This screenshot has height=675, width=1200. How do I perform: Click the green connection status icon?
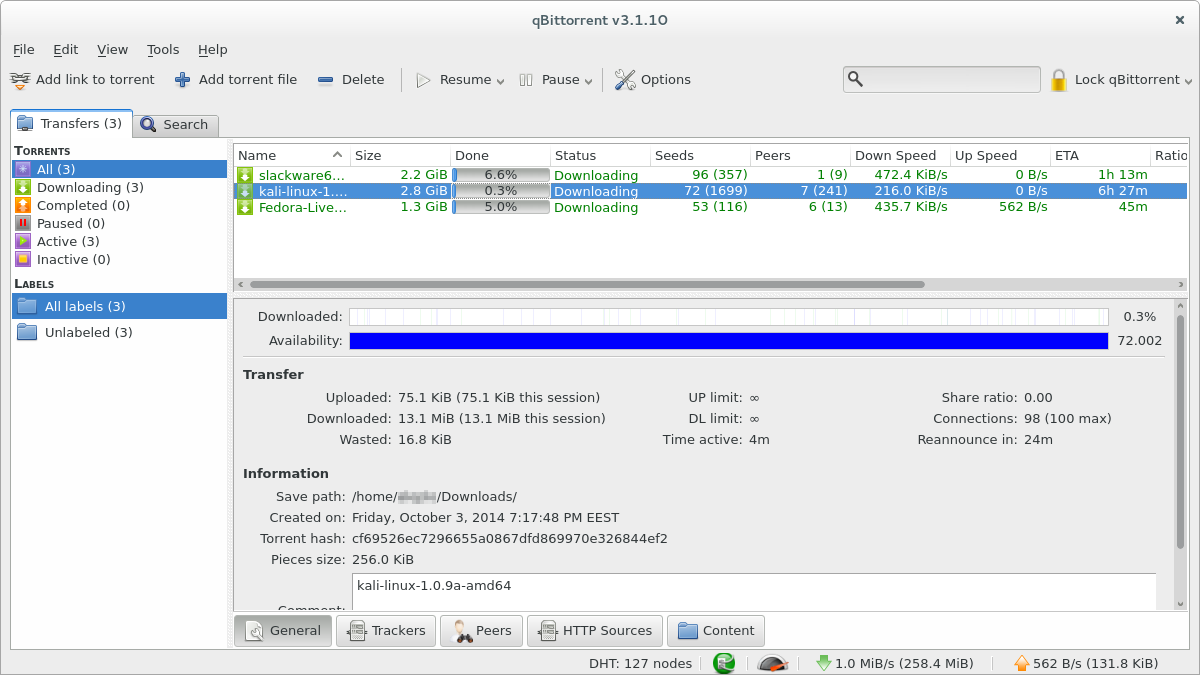(724, 663)
